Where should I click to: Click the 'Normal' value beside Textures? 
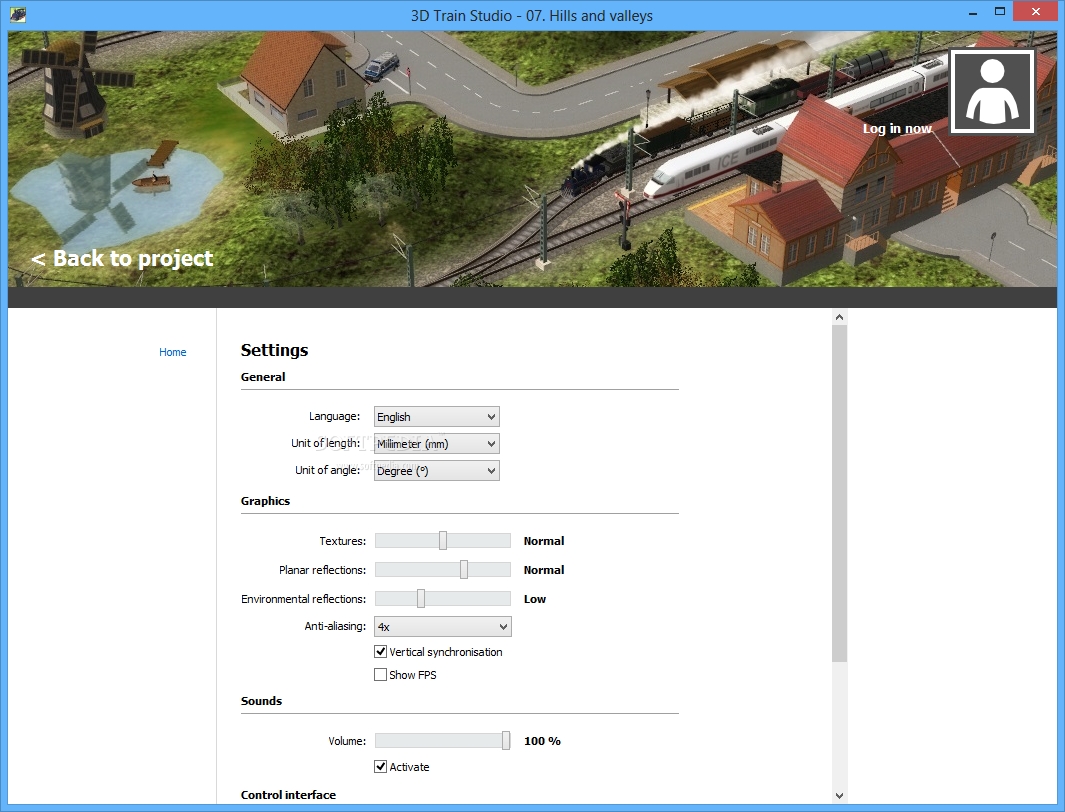(543, 541)
